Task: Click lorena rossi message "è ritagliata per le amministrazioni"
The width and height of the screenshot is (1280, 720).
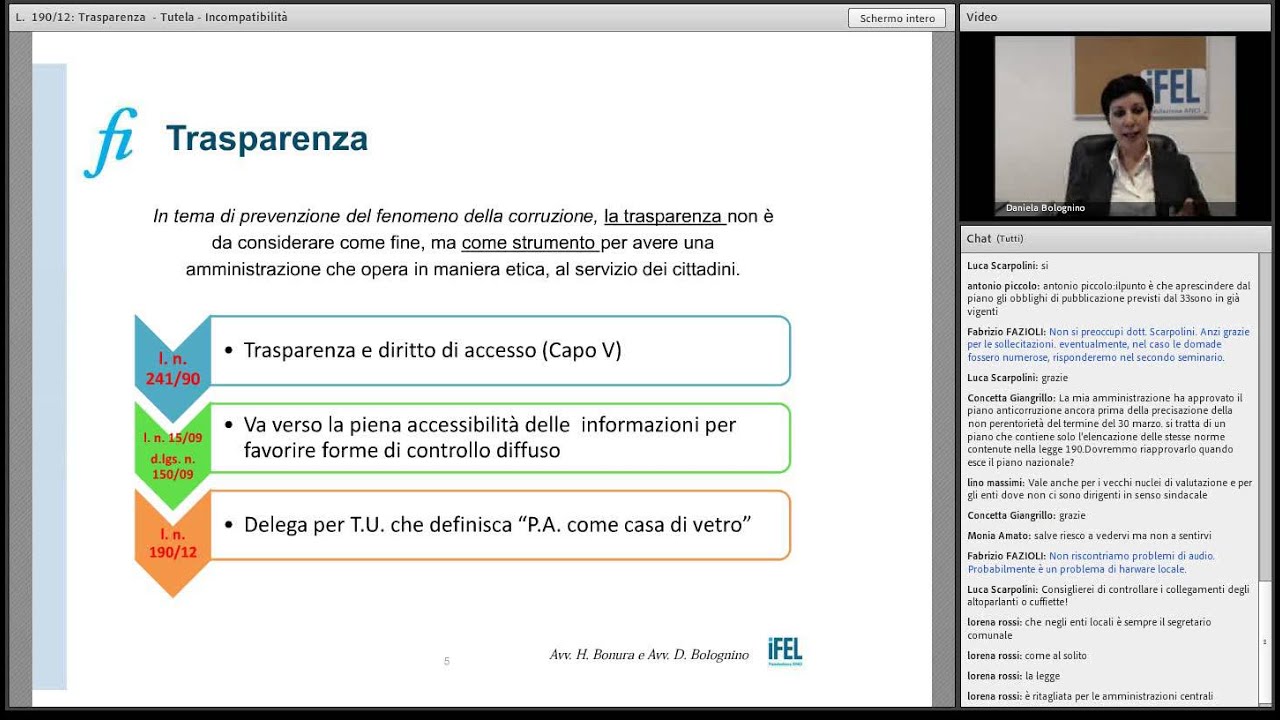Action: [1090, 696]
